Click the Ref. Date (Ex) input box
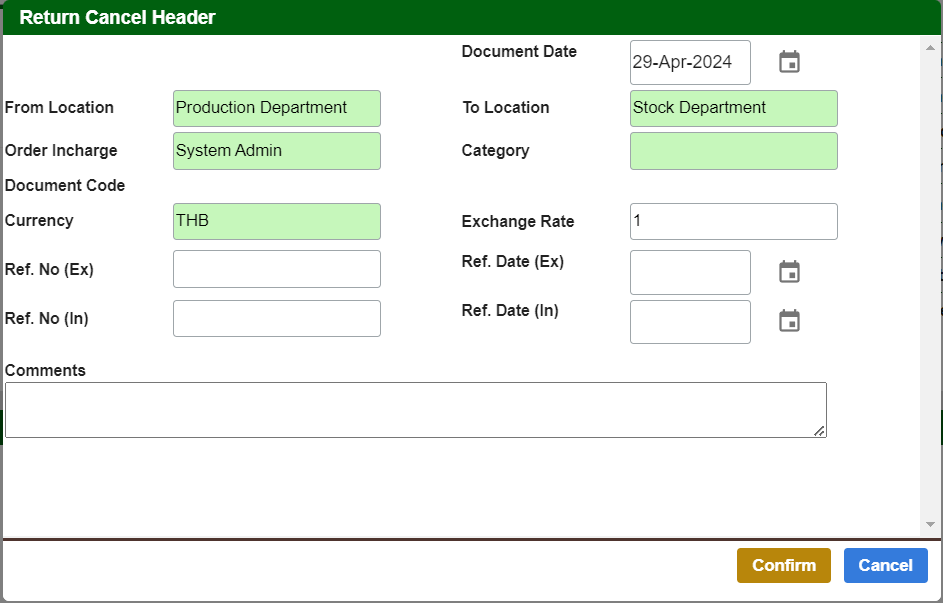Viewport: 943px width, 603px height. pyautogui.click(x=689, y=272)
